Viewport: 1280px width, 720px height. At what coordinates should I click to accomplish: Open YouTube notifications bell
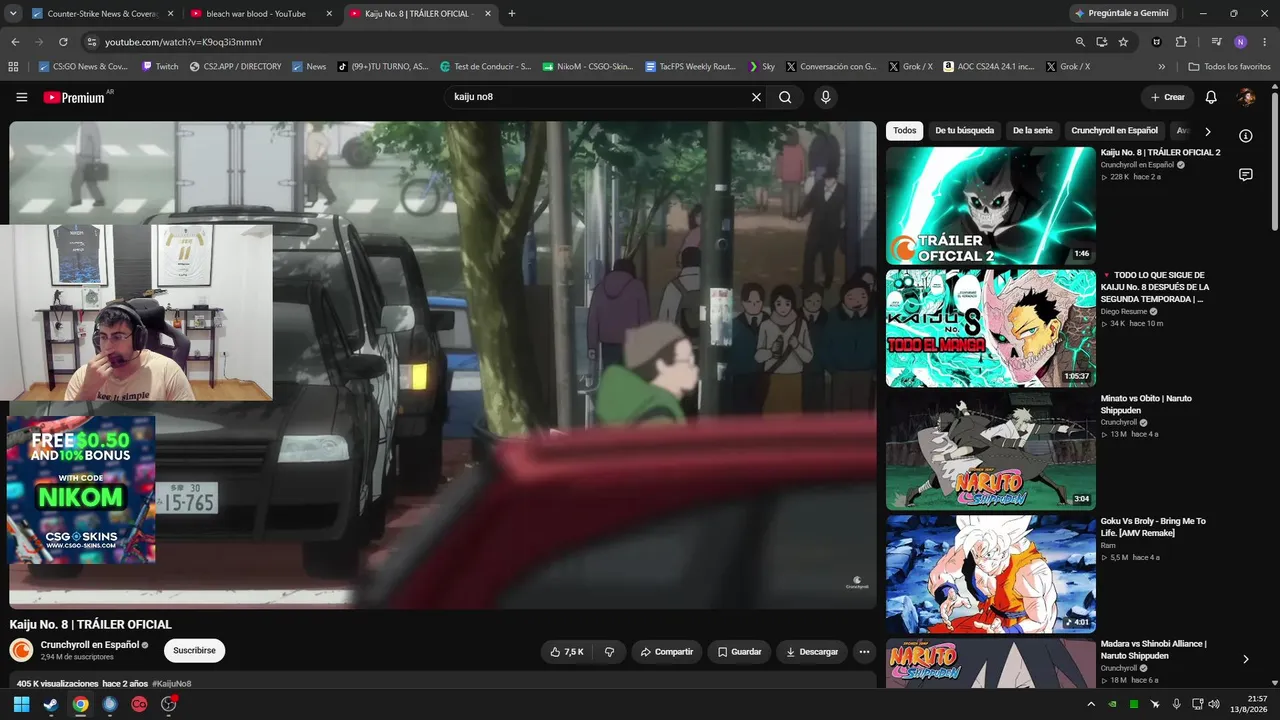tap(1211, 97)
